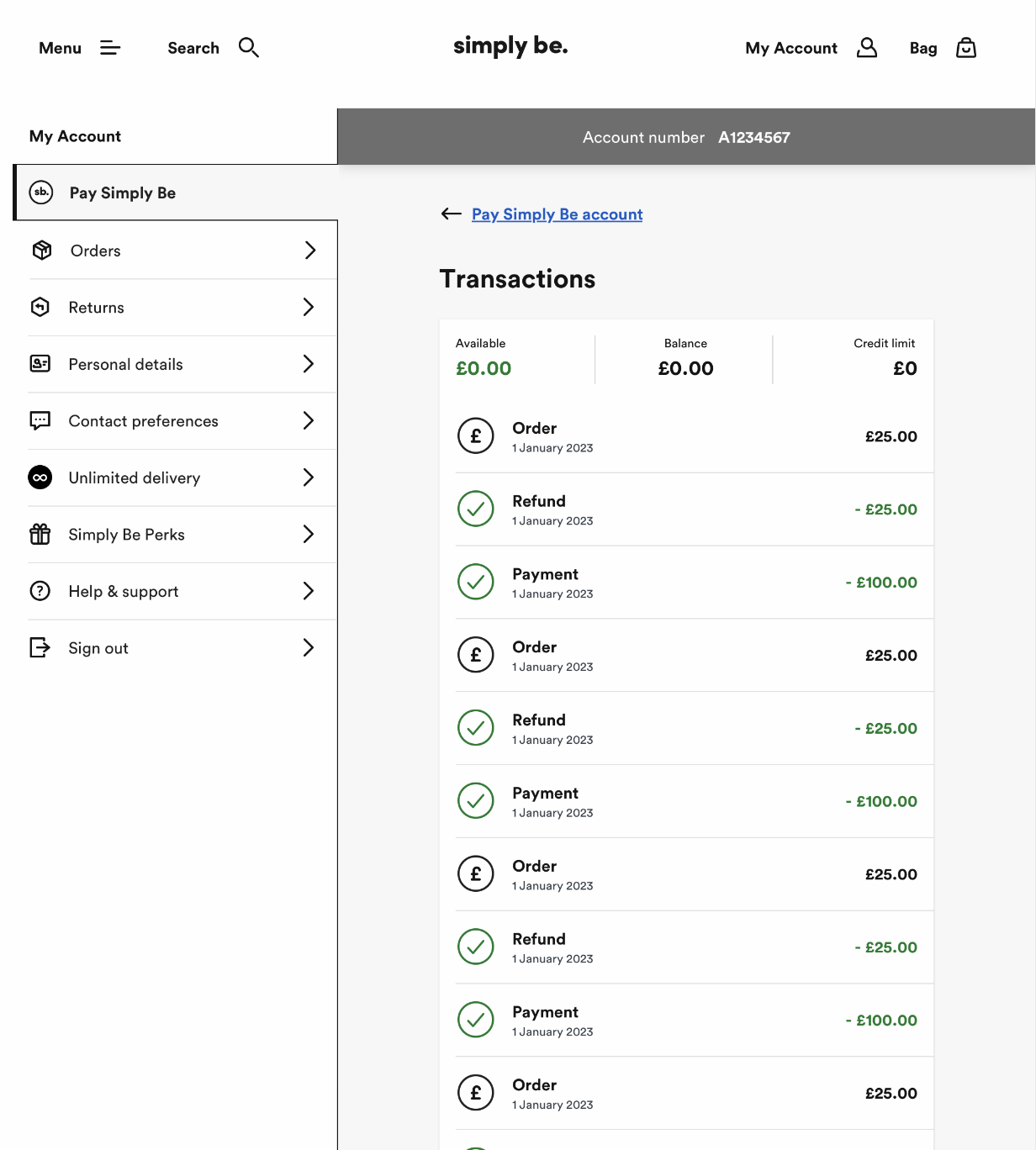Click the Unlimited delivery infinity icon

click(x=40, y=477)
